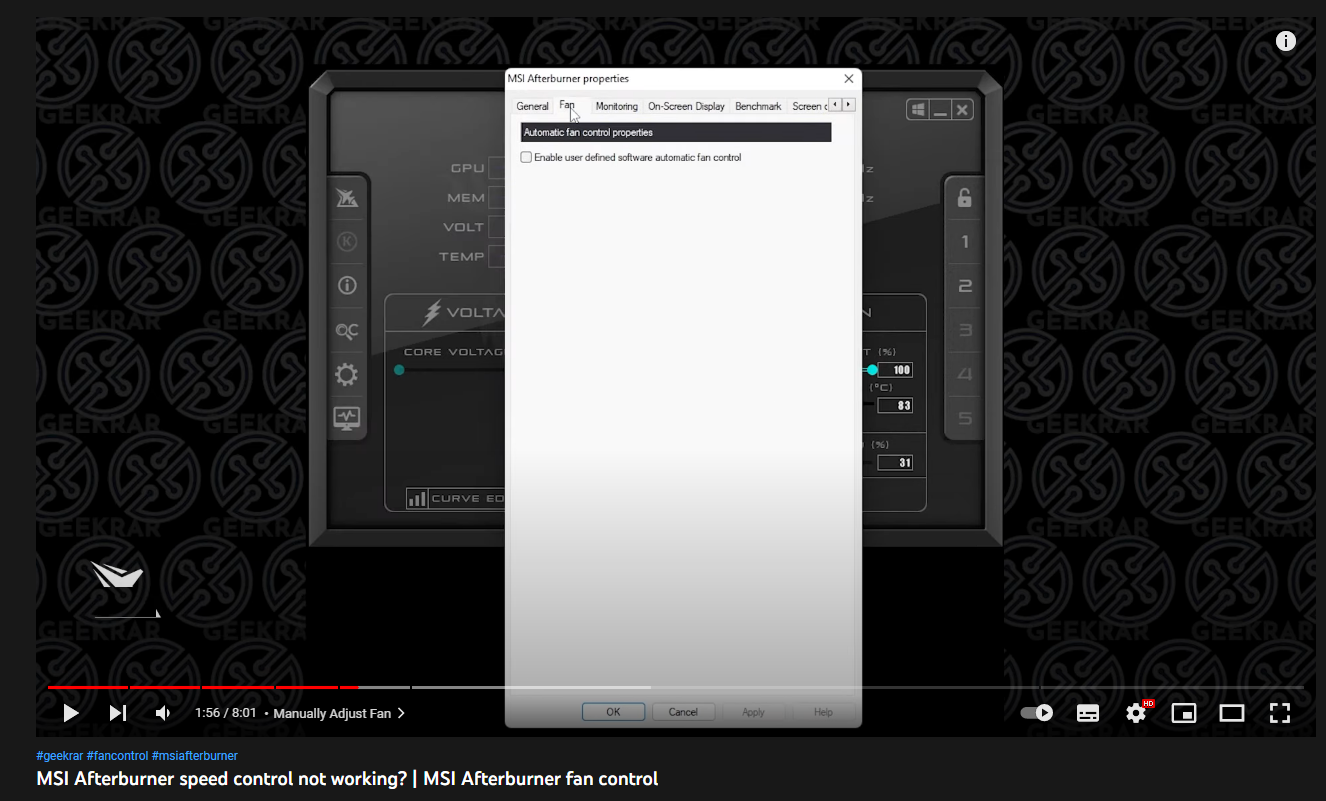The image size is (1326, 801).
Task: Select Afterburner profile slot 1
Action: pyautogui.click(x=965, y=242)
